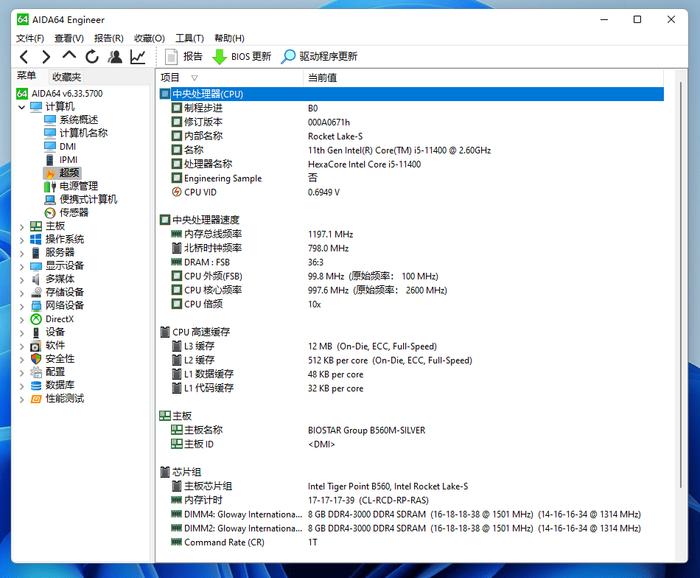
Task: Open the user manage icon
Action: [x=115, y=57]
